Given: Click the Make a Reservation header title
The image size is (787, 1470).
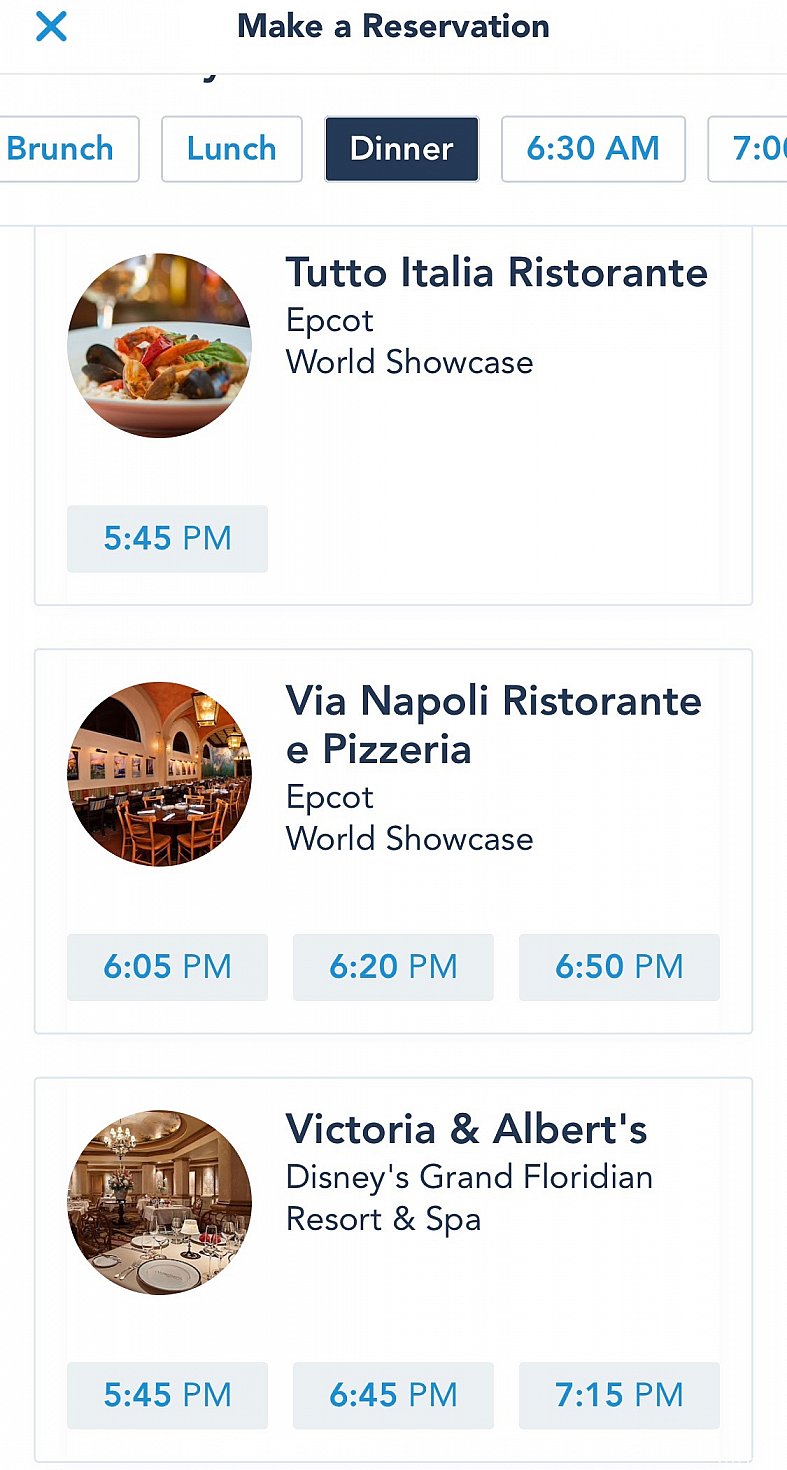Looking at the screenshot, I should 393,26.
